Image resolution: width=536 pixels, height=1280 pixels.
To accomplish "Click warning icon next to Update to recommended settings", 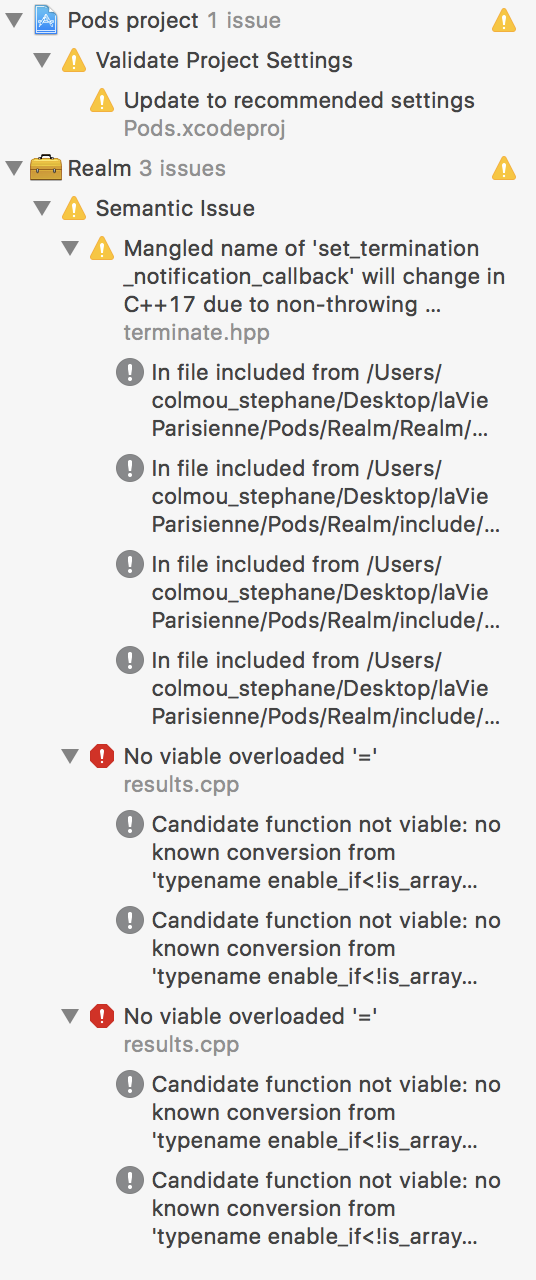I will click(x=102, y=100).
